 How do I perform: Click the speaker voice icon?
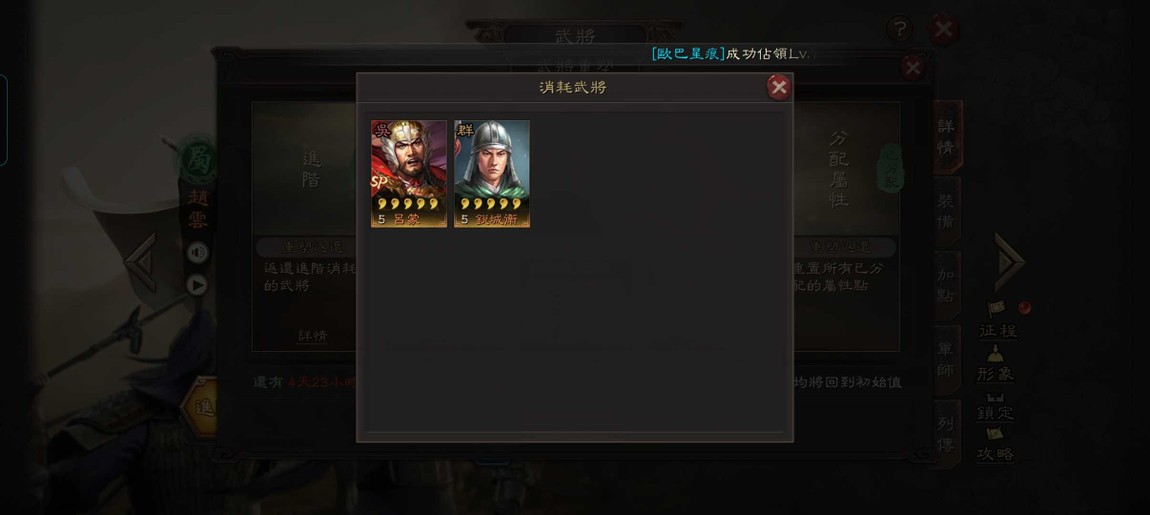tap(197, 253)
